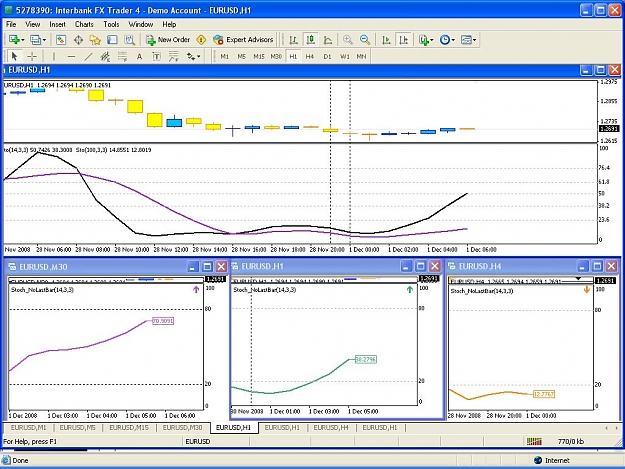The height and width of the screenshot is (469, 625).
Task: Switch chart to Candlesticks
Action: [x=311, y=39]
